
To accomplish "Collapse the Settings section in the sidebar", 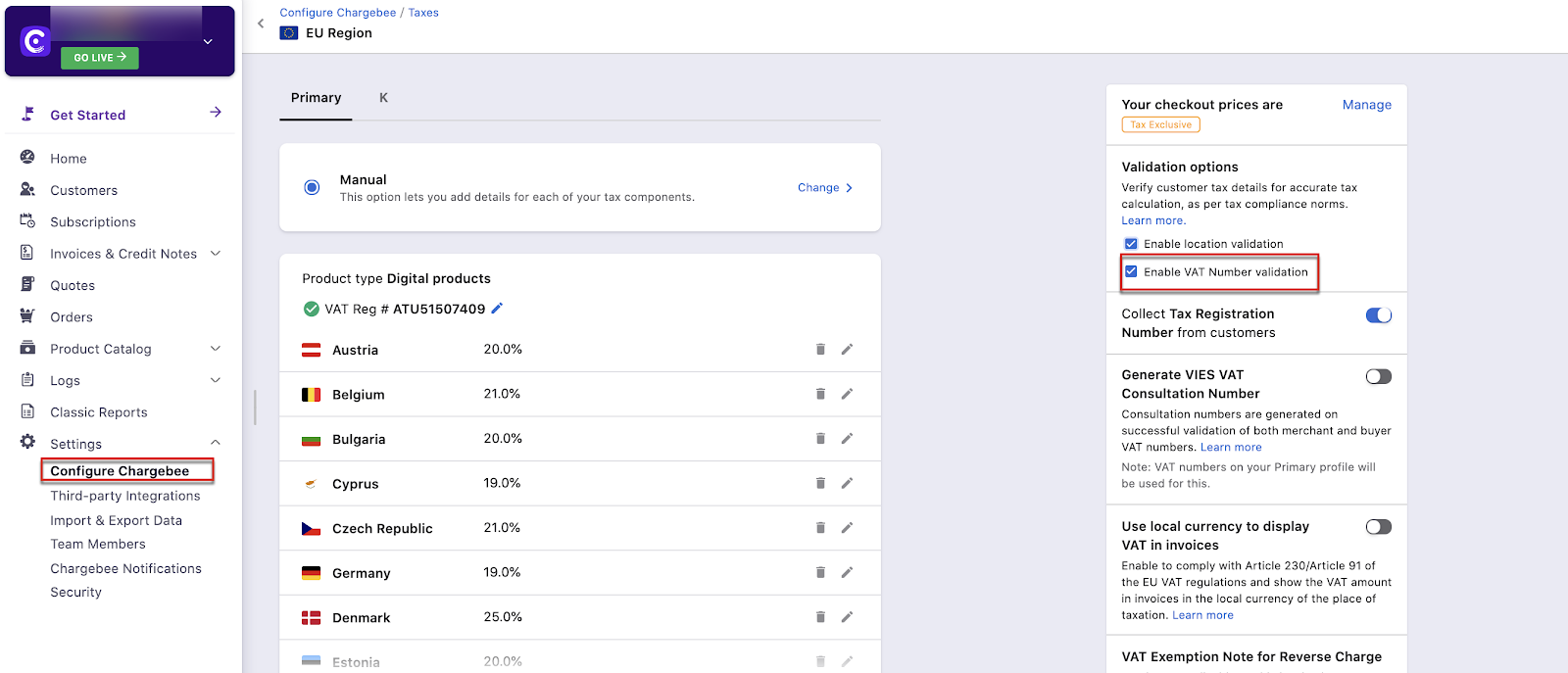I will (216, 443).
